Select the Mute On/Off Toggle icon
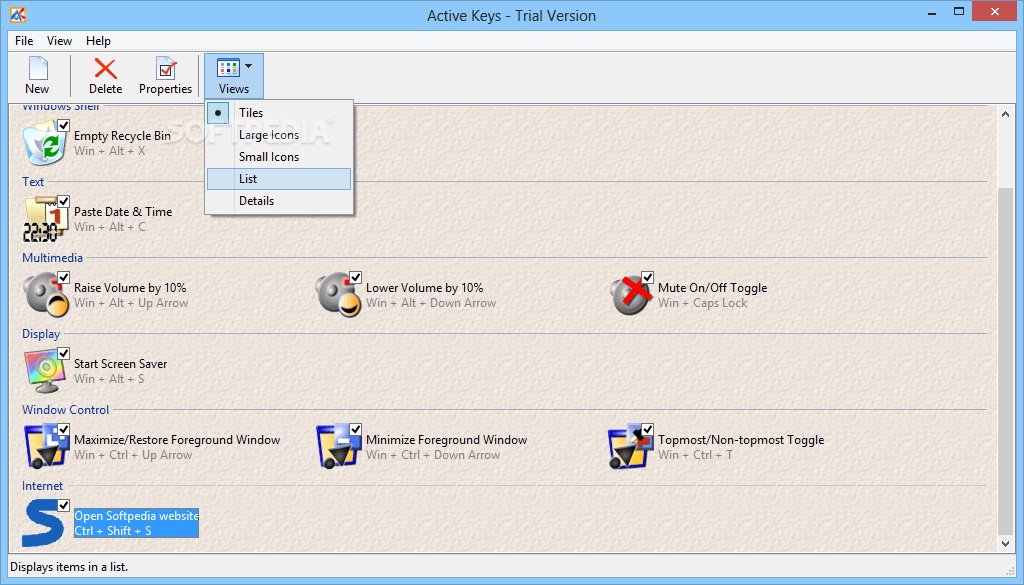1024x585 pixels. 630,294
